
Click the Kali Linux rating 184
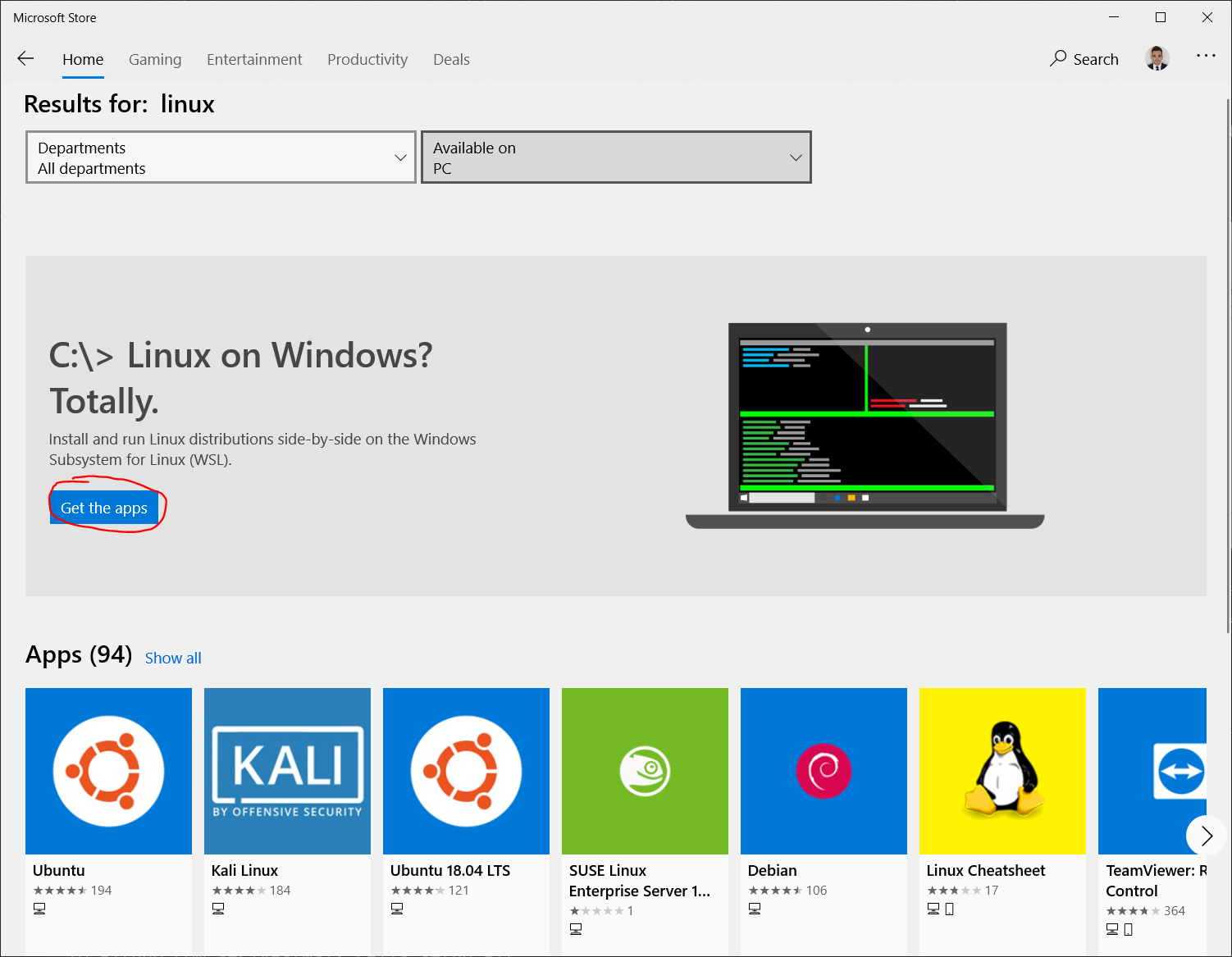251,891
